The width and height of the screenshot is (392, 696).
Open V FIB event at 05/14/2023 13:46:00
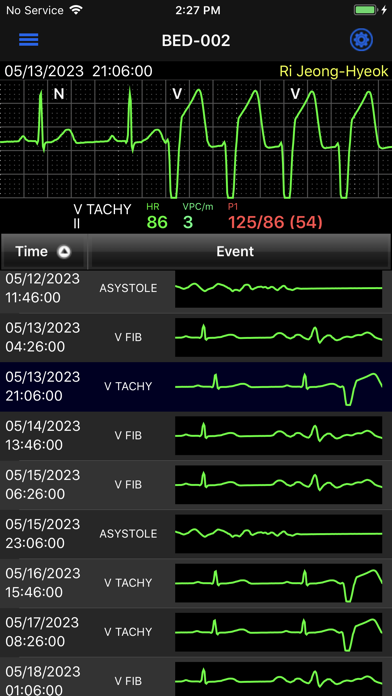196,435
